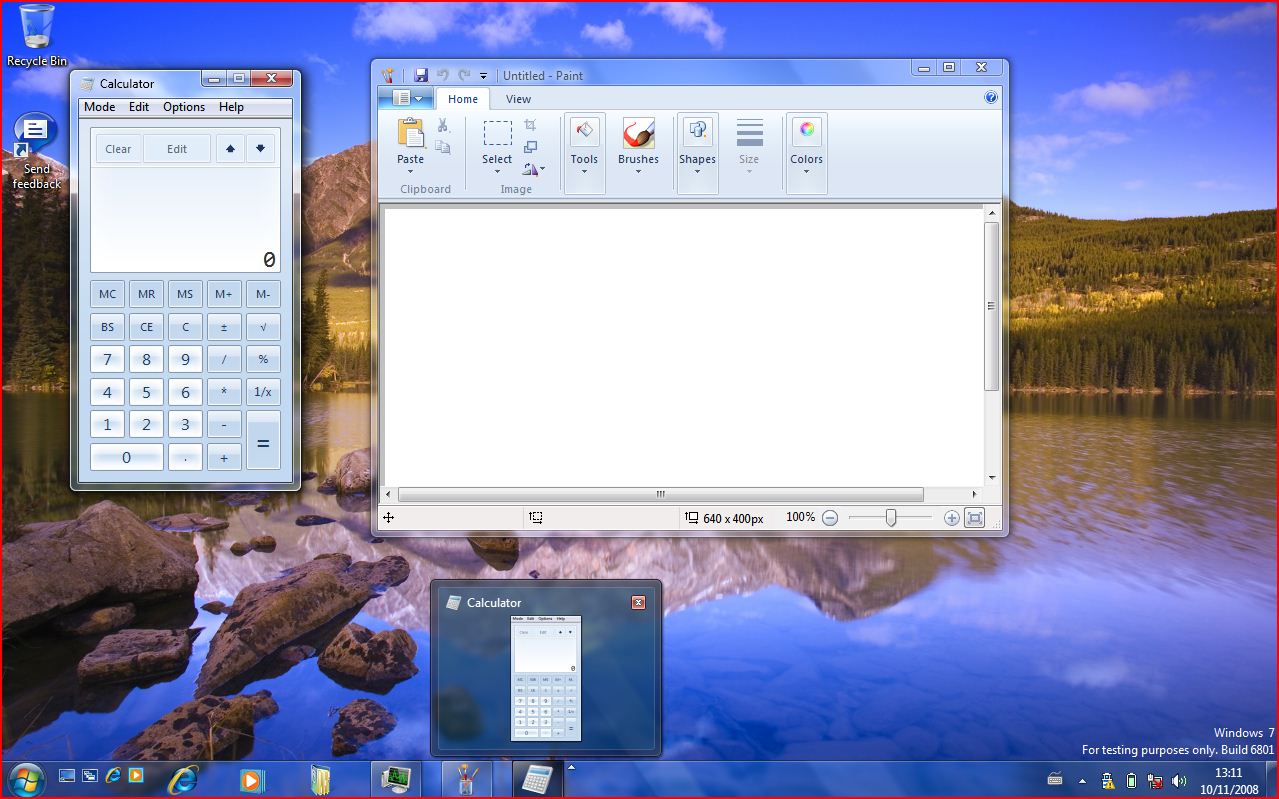
Task: Click the Crop icon in Paint's Image group
Action: pyautogui.click(x=530, y=125)
